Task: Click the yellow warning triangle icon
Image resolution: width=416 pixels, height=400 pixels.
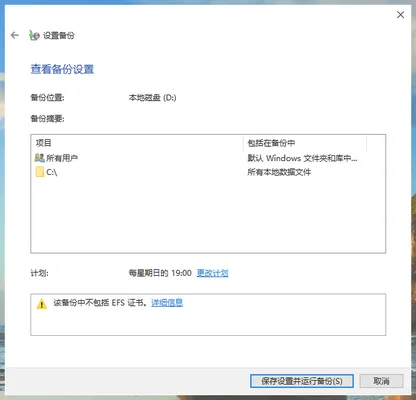Action: click(x=42, y=304)
